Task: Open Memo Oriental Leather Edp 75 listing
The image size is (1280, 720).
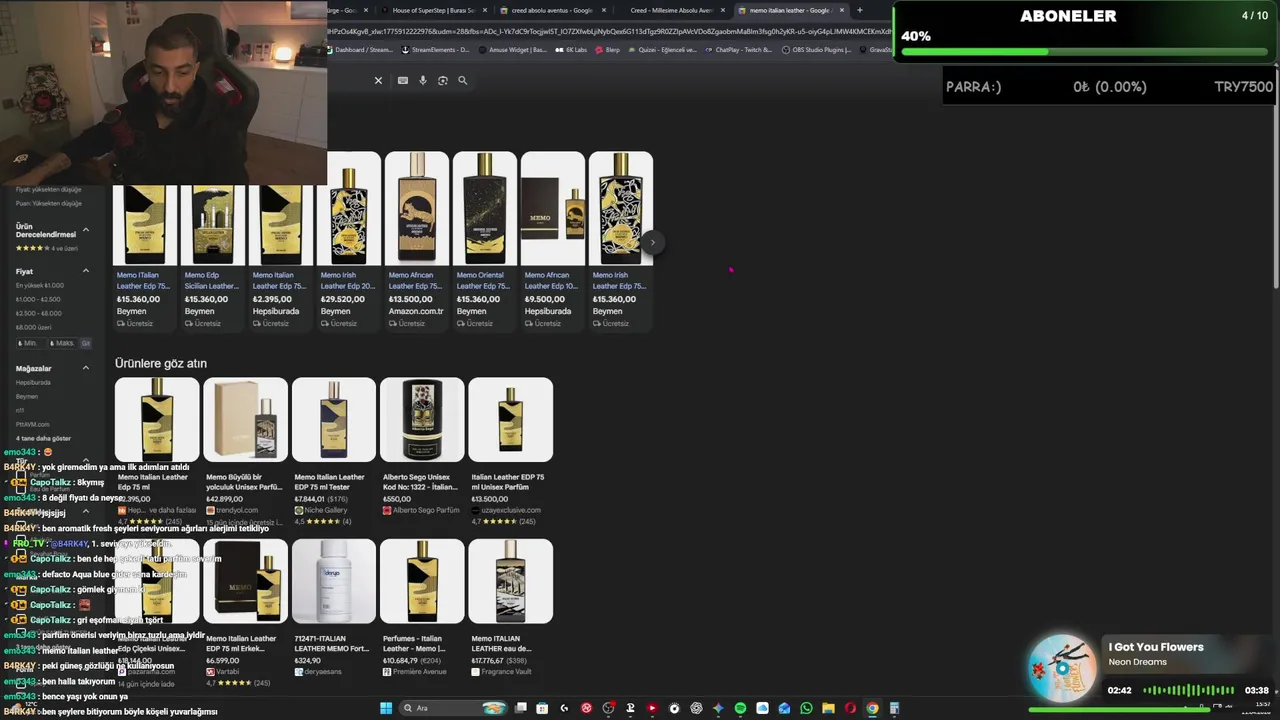Action: [x=484, y=240]
